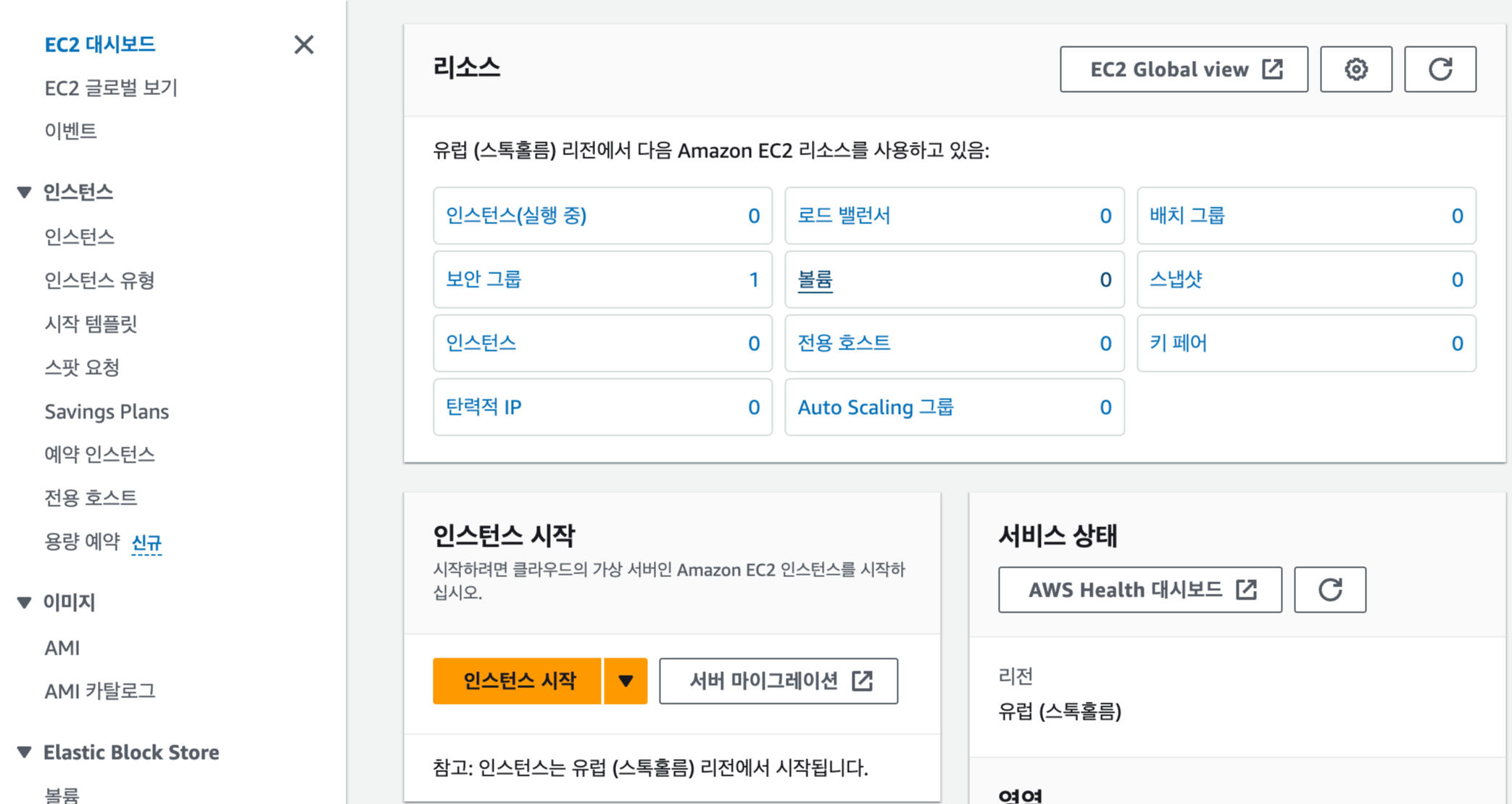
Task: Open the 볼륨 resource link
Action: (x=815, y=279)
